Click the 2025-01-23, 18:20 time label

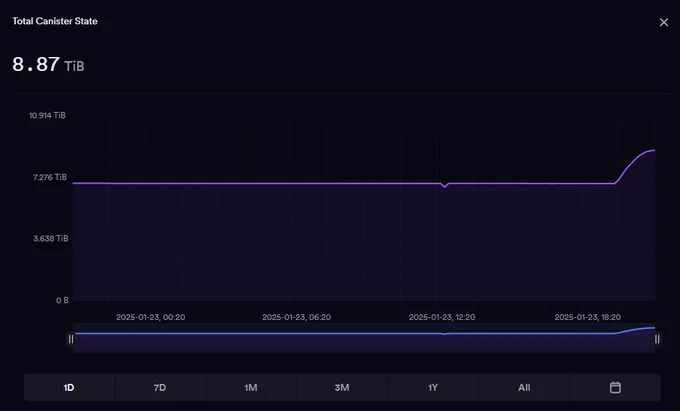pyautogui.click(x=588, y=317)
